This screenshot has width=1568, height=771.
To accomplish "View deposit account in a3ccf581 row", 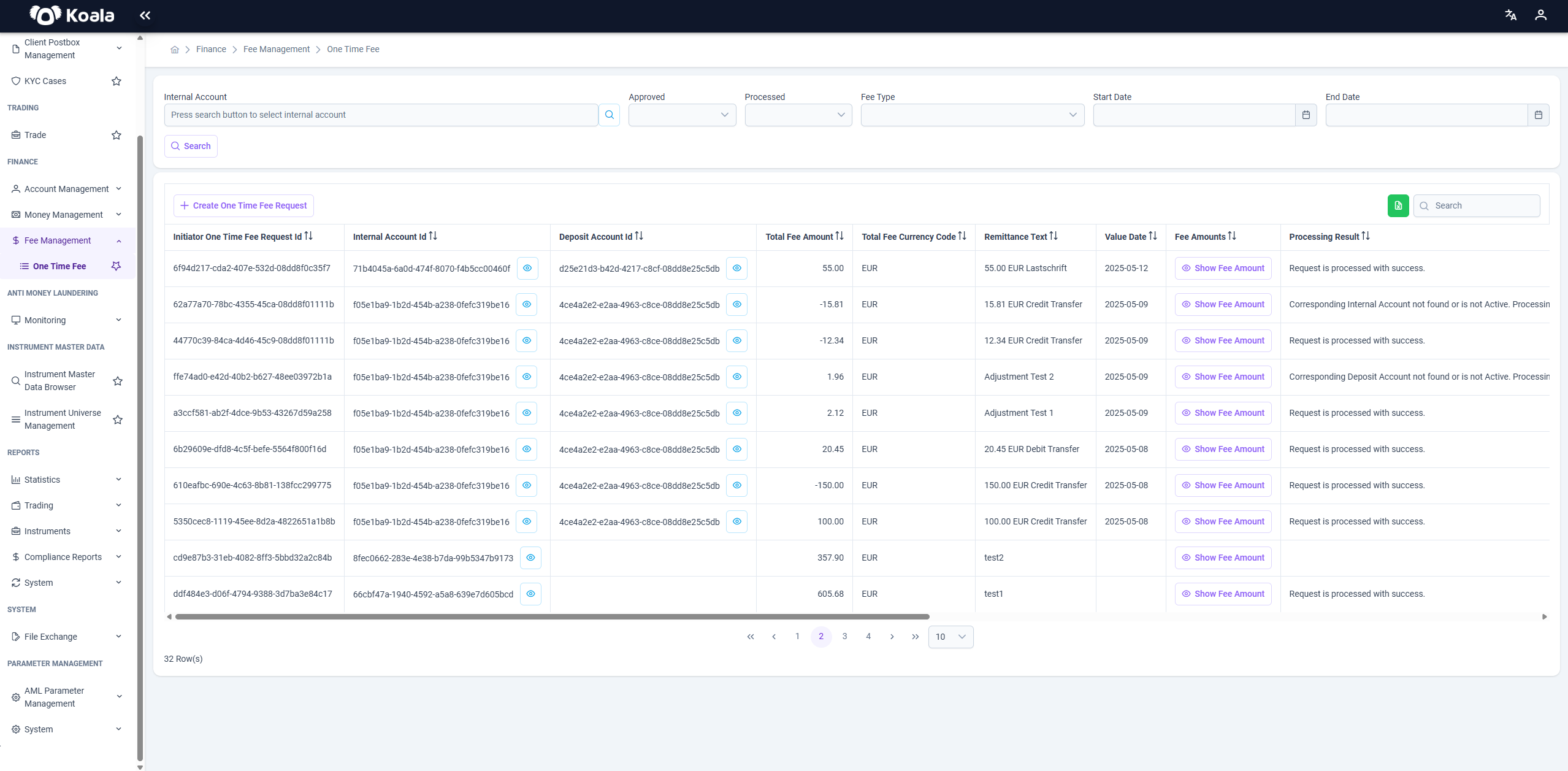I will (x=737, y=413).
